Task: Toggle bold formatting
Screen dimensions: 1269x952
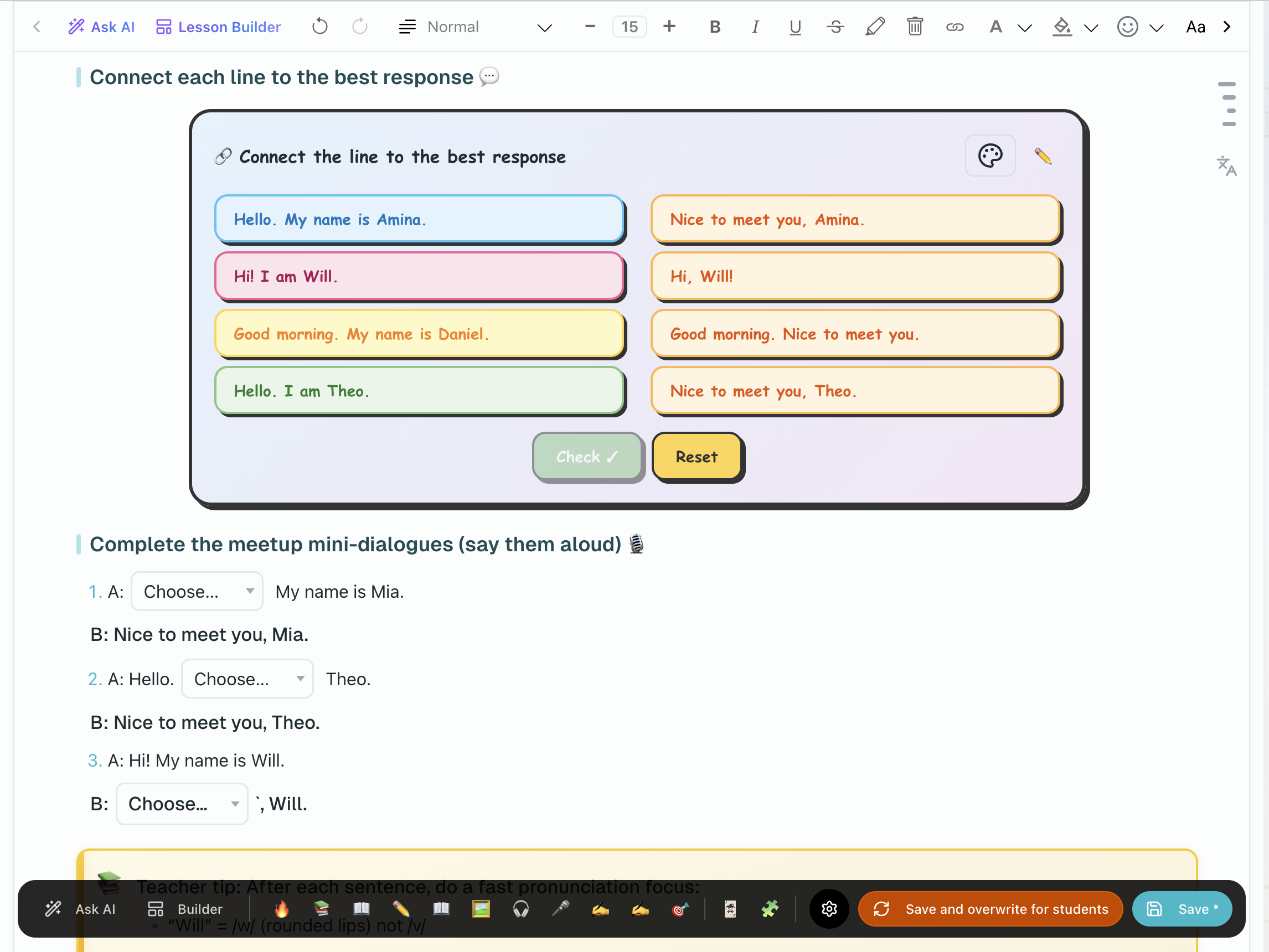Action: [x=715, y=27]
